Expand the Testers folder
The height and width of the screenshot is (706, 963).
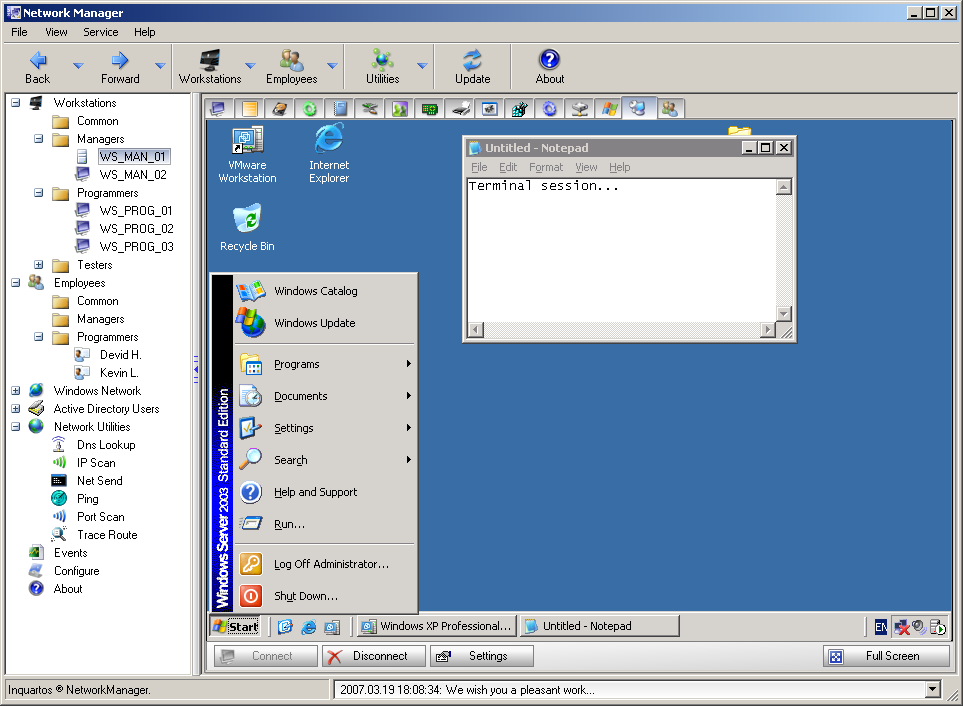pyautogui.click(x=39, y=265)
